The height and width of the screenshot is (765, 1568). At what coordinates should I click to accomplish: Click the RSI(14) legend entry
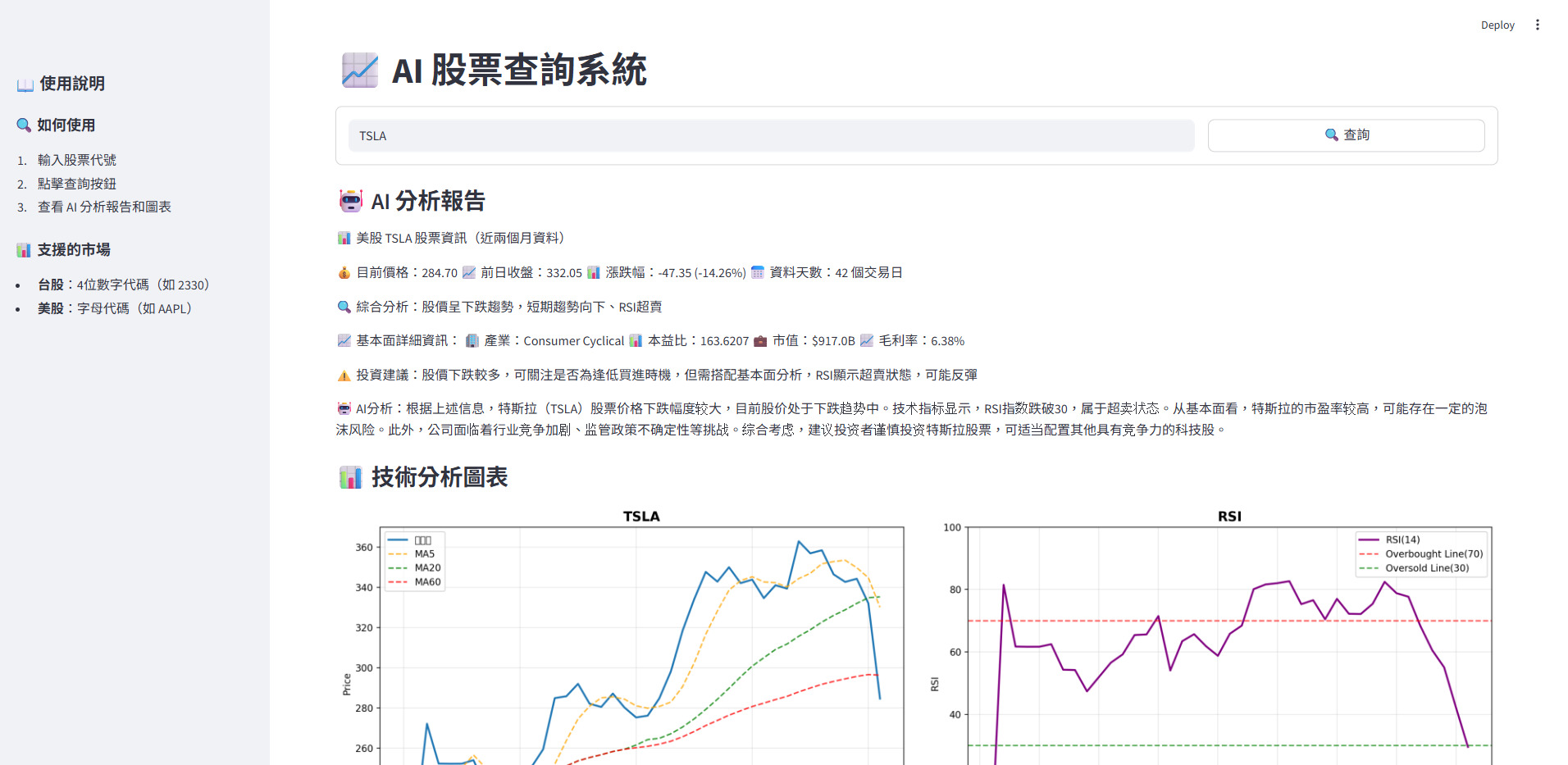point(1389,540)
